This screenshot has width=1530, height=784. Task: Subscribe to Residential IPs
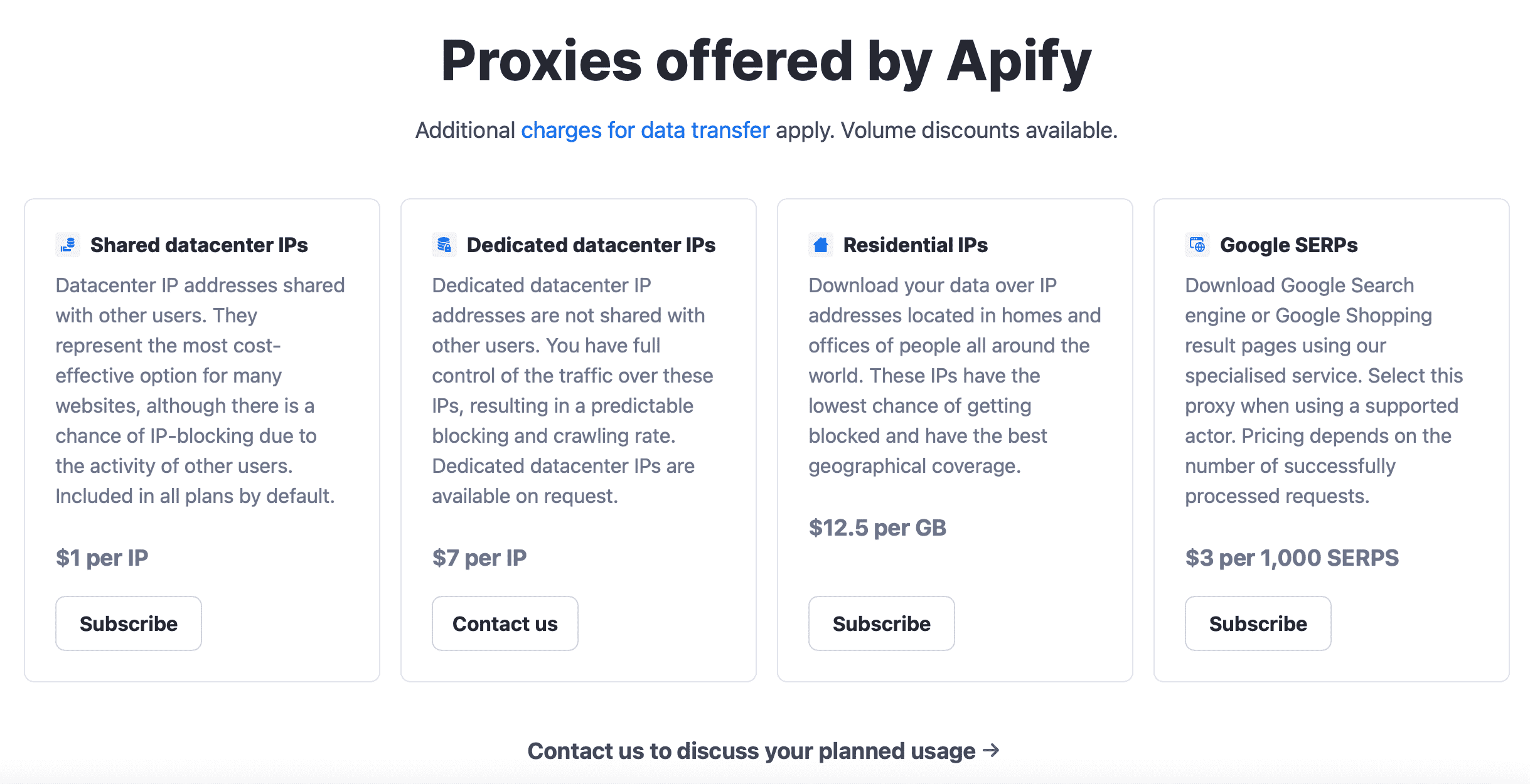pyautogui.click(x=881, y=623)
